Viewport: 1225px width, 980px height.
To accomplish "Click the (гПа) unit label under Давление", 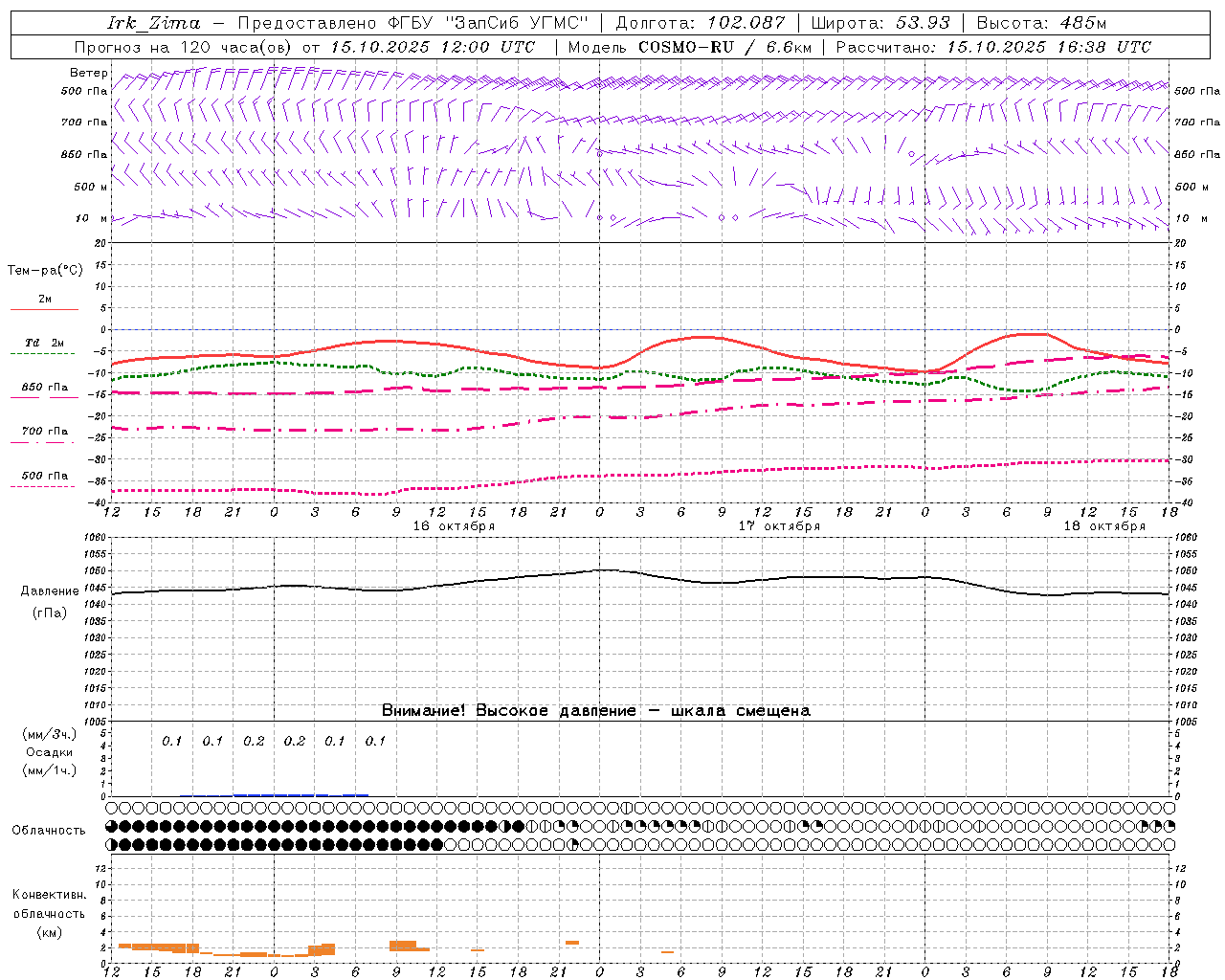I will 50,613.
